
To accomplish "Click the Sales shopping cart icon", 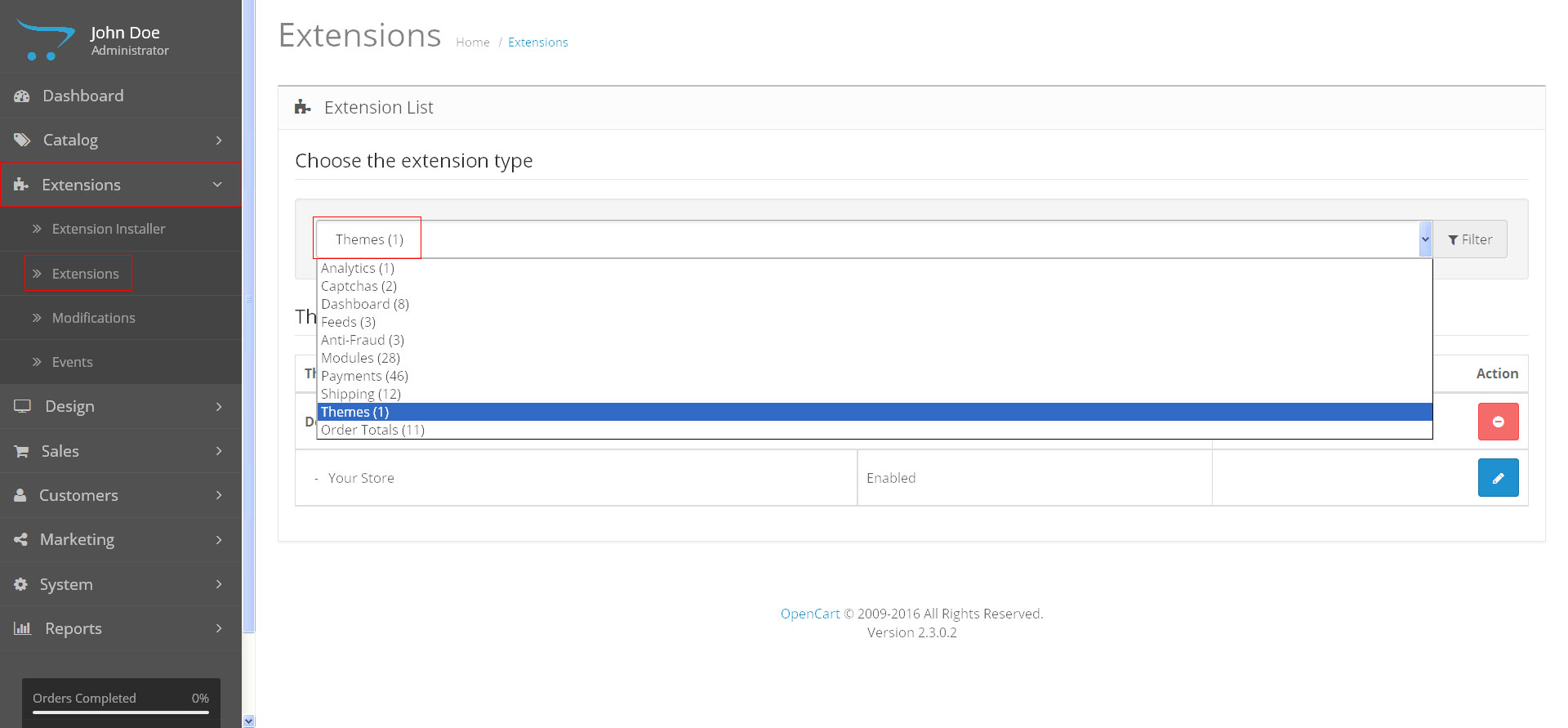I will [22, 451].
